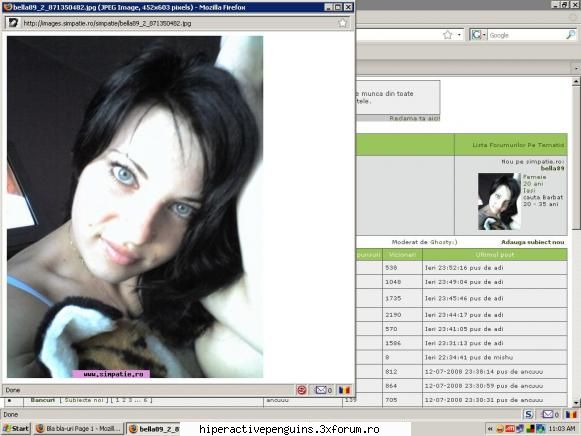This screenshot has width=581, height=436.
Task: Click the bella89 profile thumbnail photo
Action: click(x=499, y=202)
